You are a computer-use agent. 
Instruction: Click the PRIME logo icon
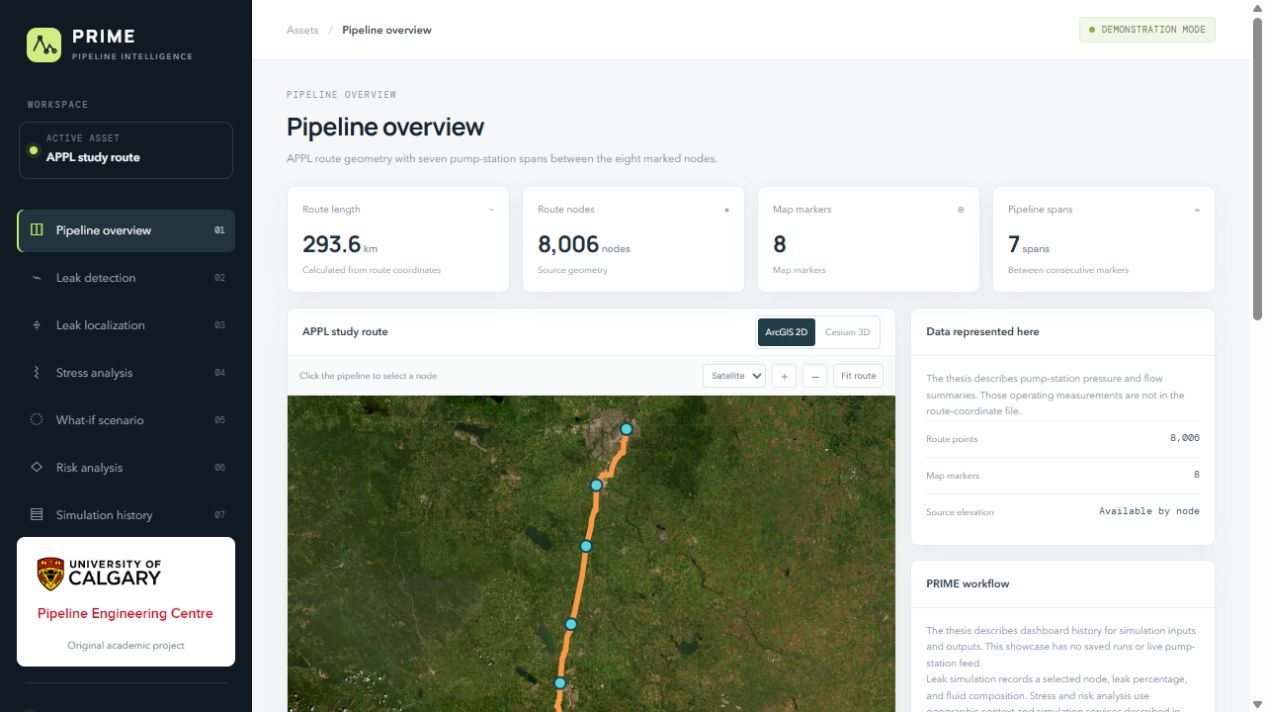[x=44, y=45]
